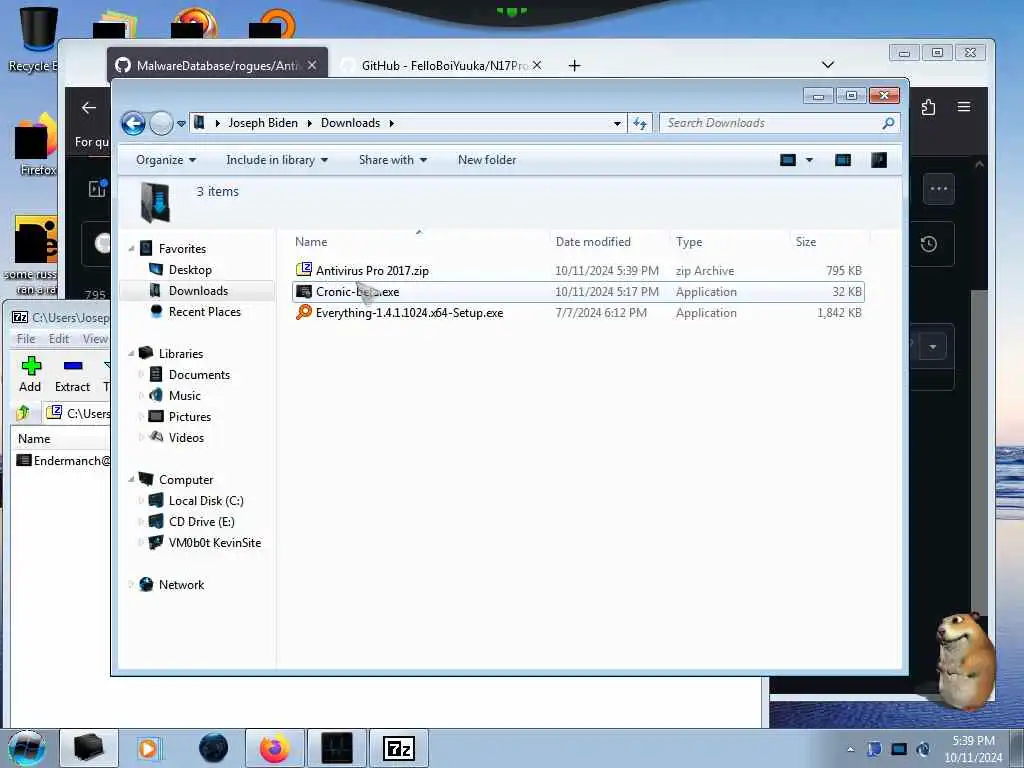The height and width of the screenshot is (768, 1024).
Task: Open Network in the navigation pane
Action: point(181,585)
